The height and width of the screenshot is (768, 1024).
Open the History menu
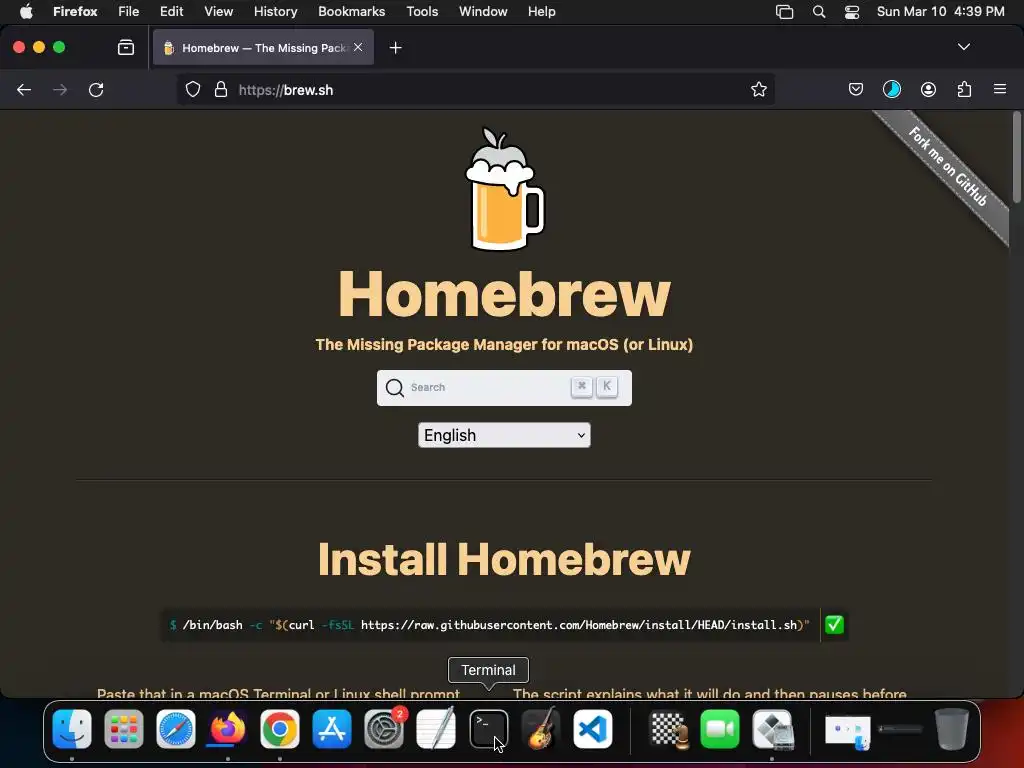click(276, 12)
